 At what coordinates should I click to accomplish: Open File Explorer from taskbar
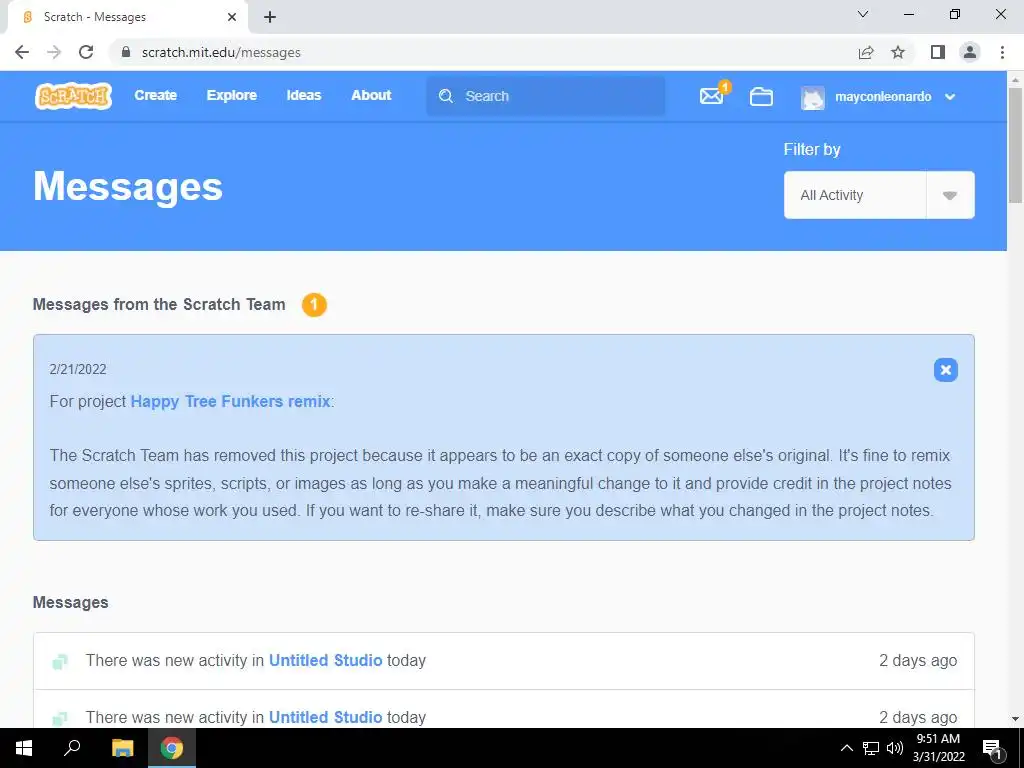[x=122, y=748]
